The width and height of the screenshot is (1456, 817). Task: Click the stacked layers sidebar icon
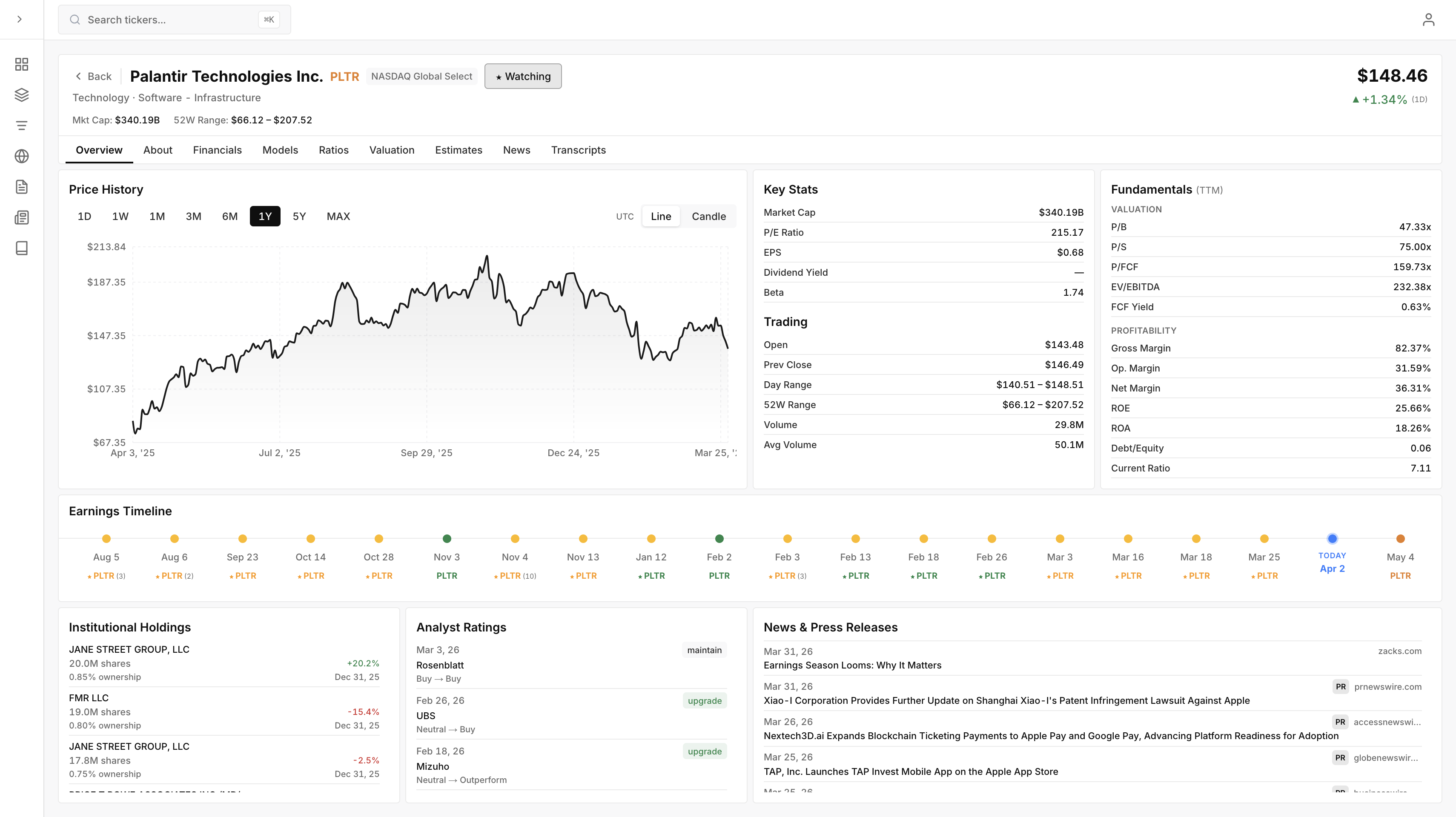(21, 95)
